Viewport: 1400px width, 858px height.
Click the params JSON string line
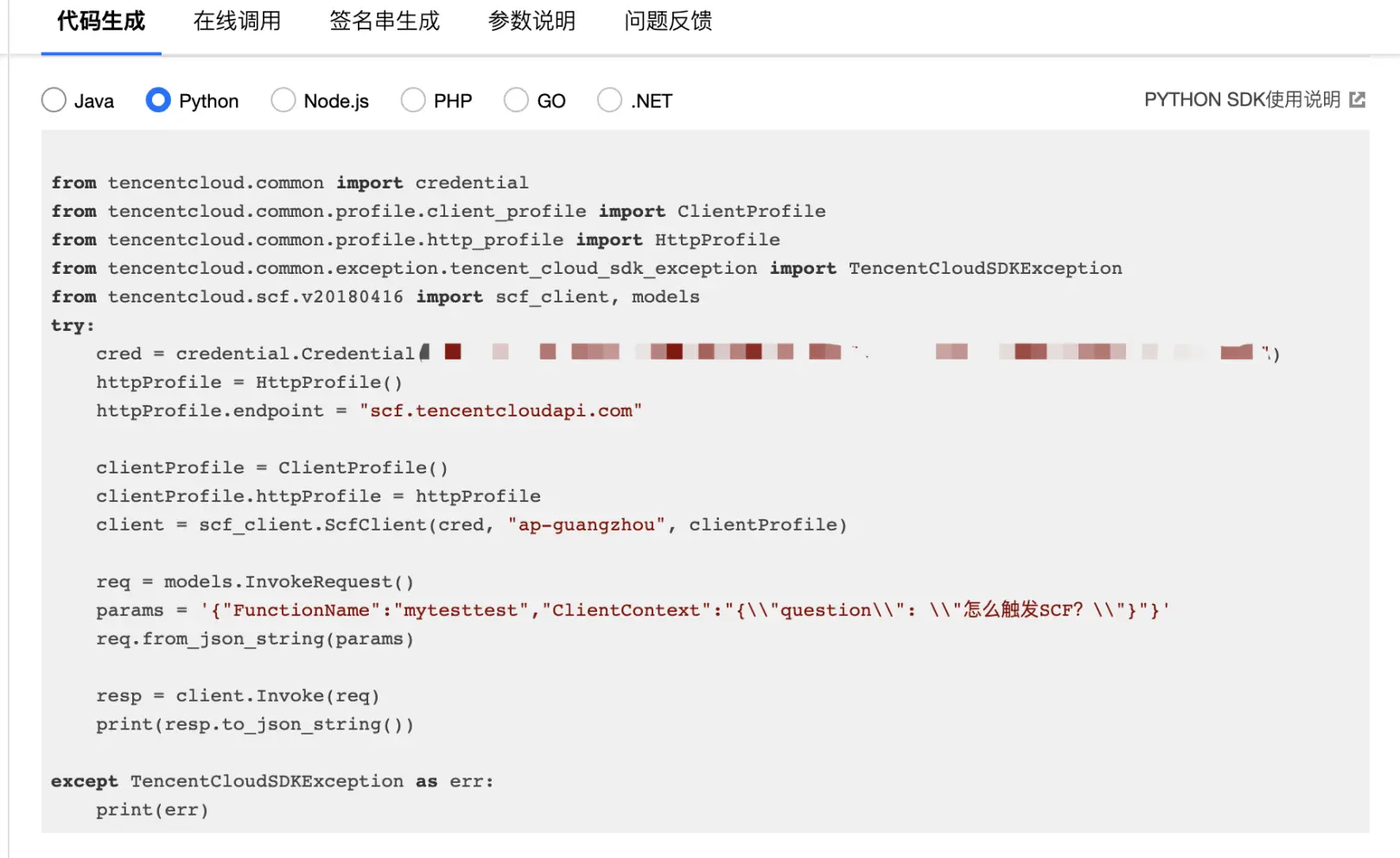pos(633,610)
